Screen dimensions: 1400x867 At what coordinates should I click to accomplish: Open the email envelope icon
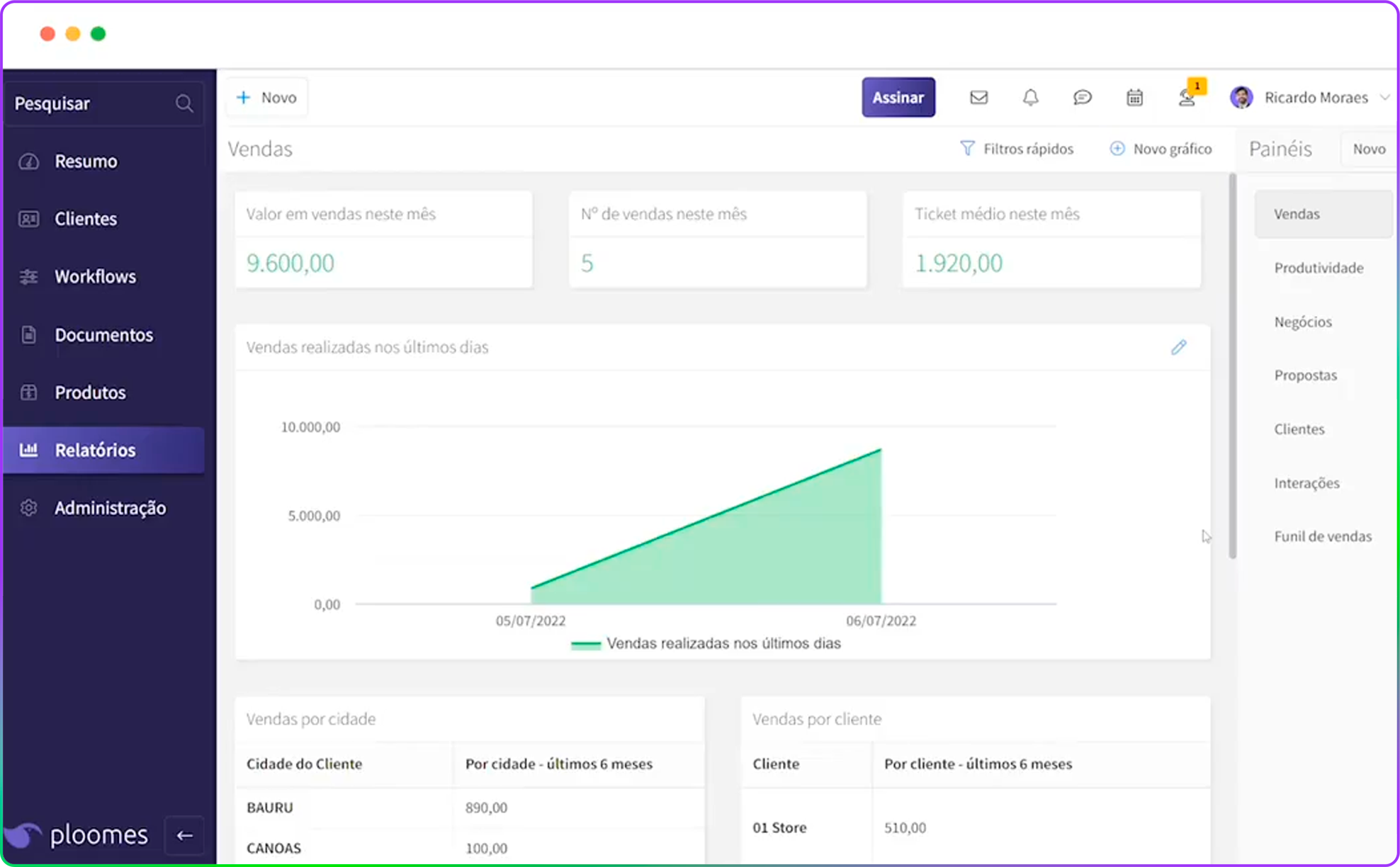[978, 98]
